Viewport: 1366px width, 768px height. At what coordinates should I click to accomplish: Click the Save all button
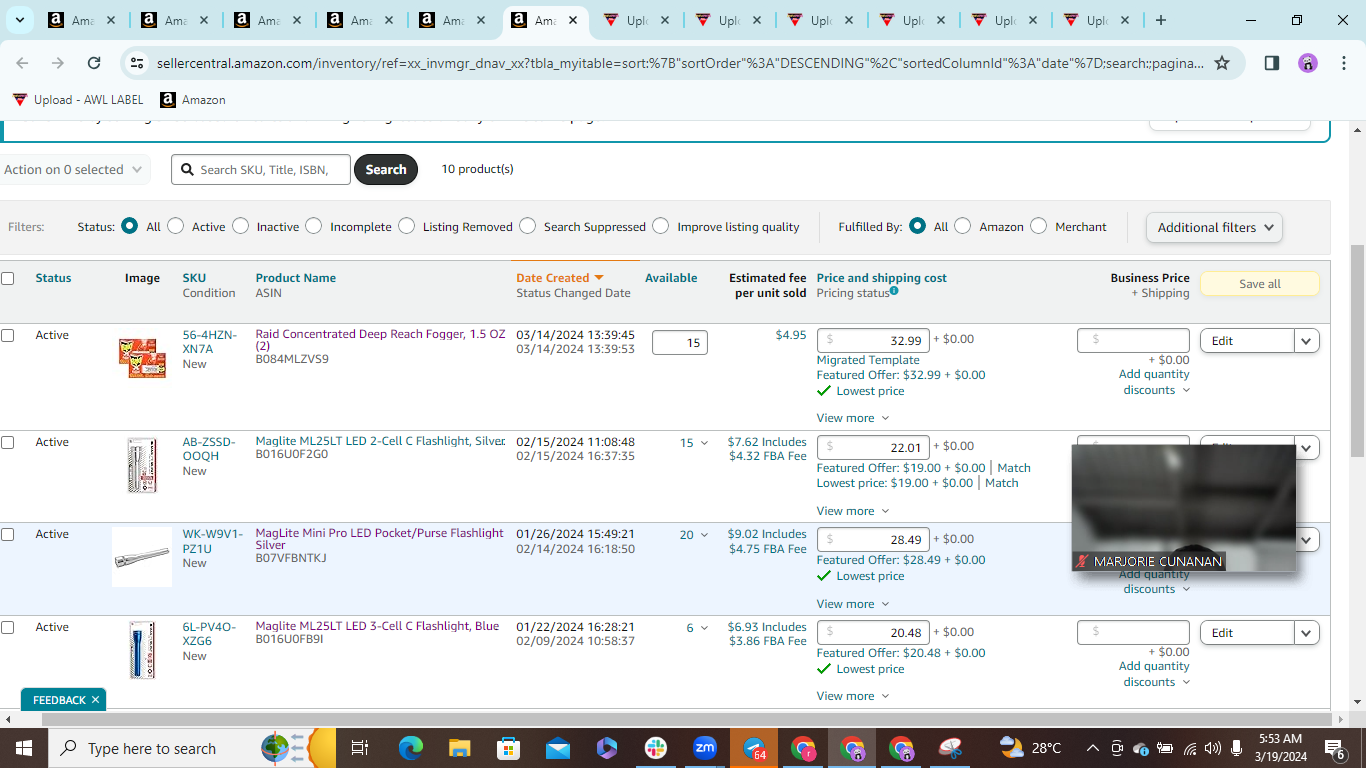point(1260,284)
